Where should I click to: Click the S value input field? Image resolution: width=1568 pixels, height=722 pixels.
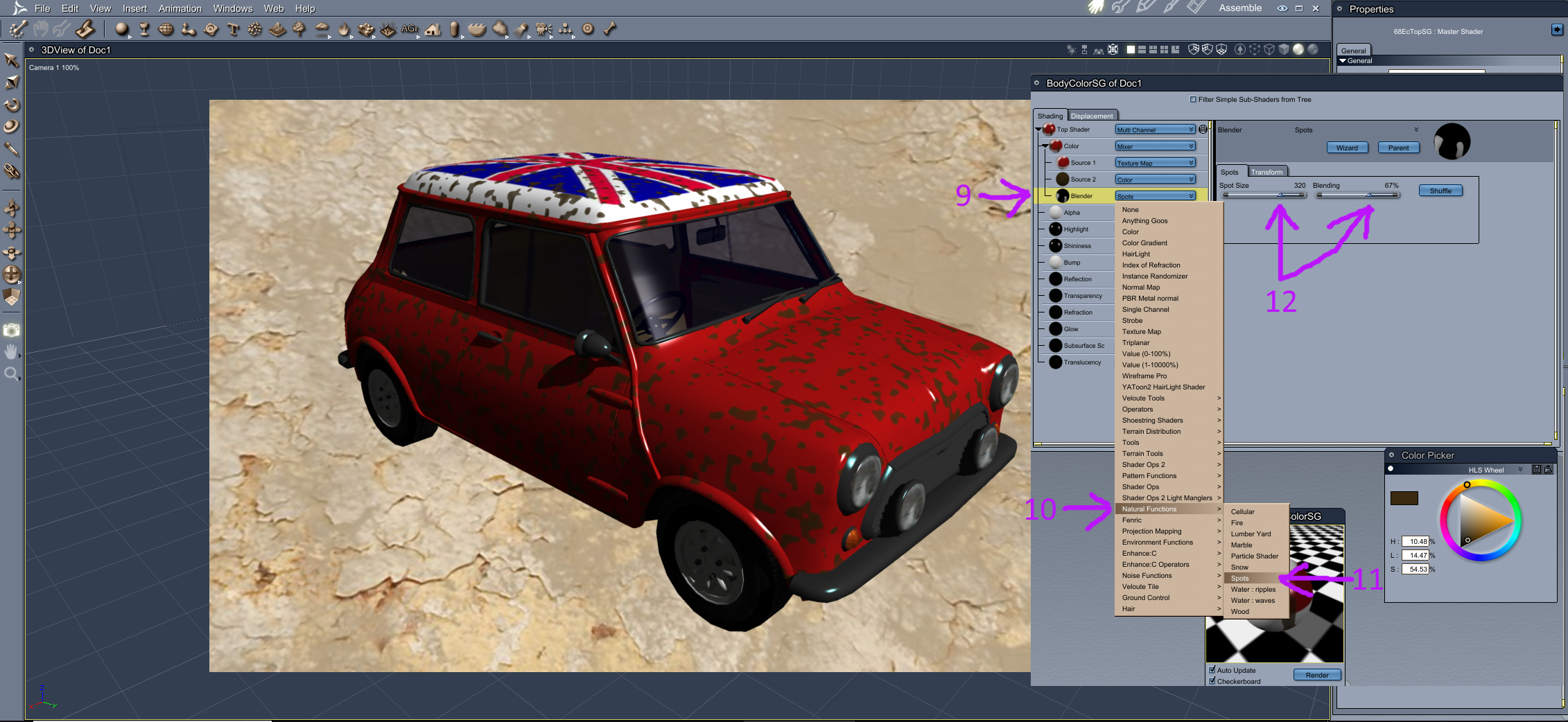1415,570
